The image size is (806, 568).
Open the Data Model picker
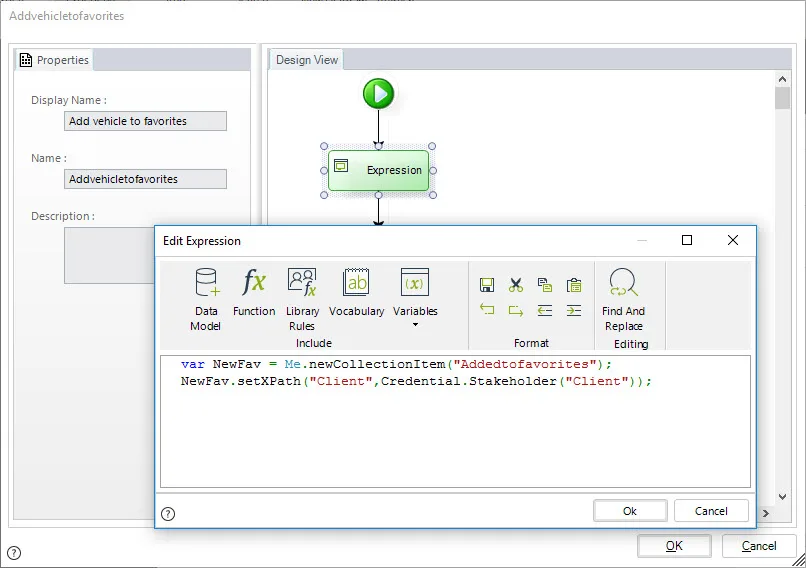[x=207, y=300]
